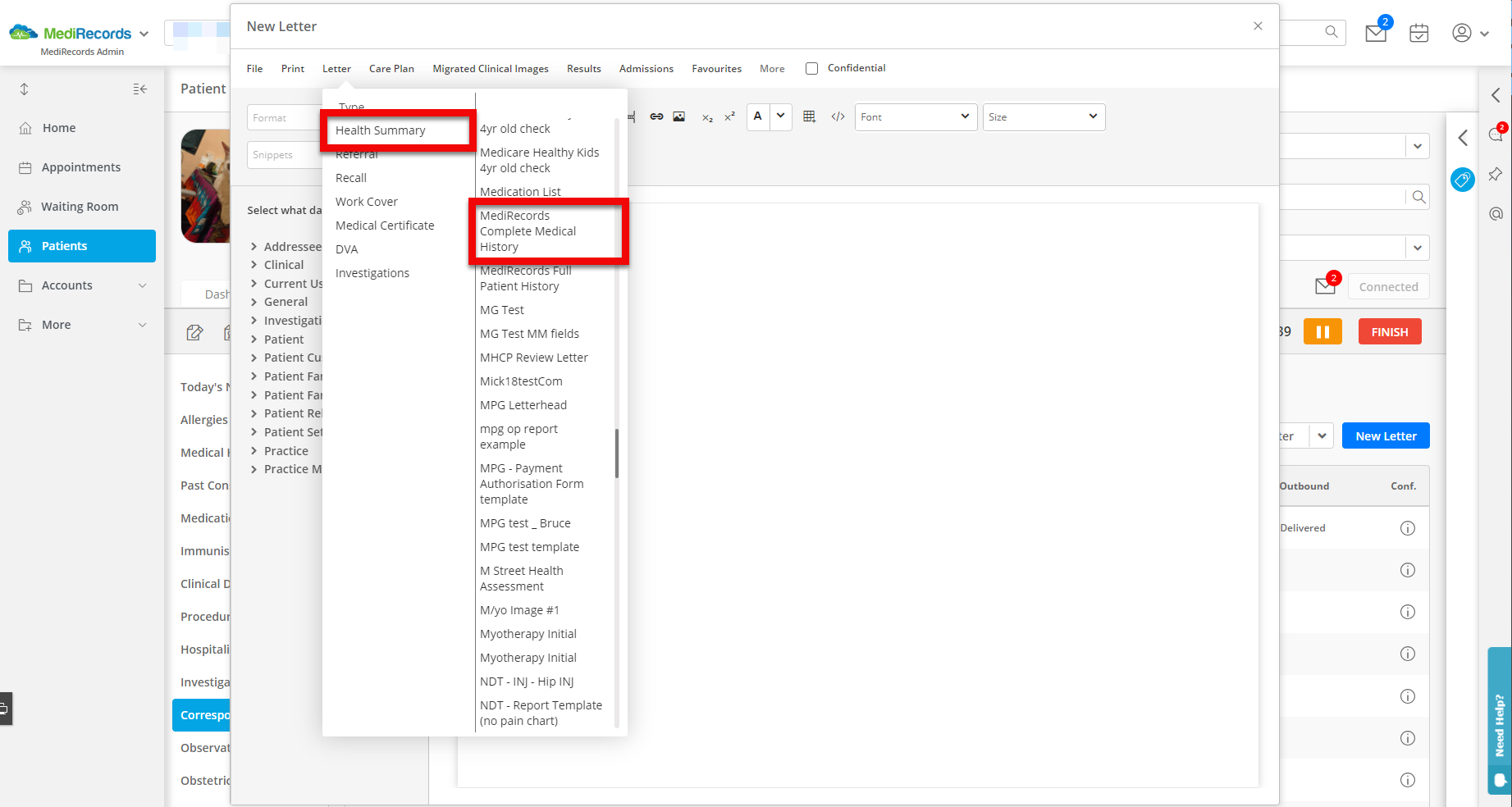
Task: Choose Medication List template
Action: [x=520, y=192]
